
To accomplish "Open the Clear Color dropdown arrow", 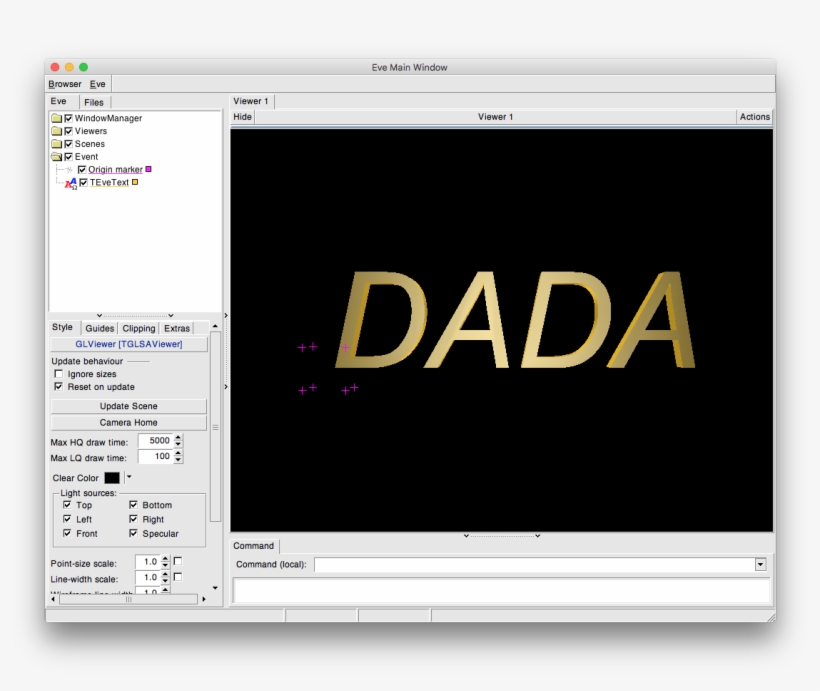I will pyautogui.click(x=129, y=477).
